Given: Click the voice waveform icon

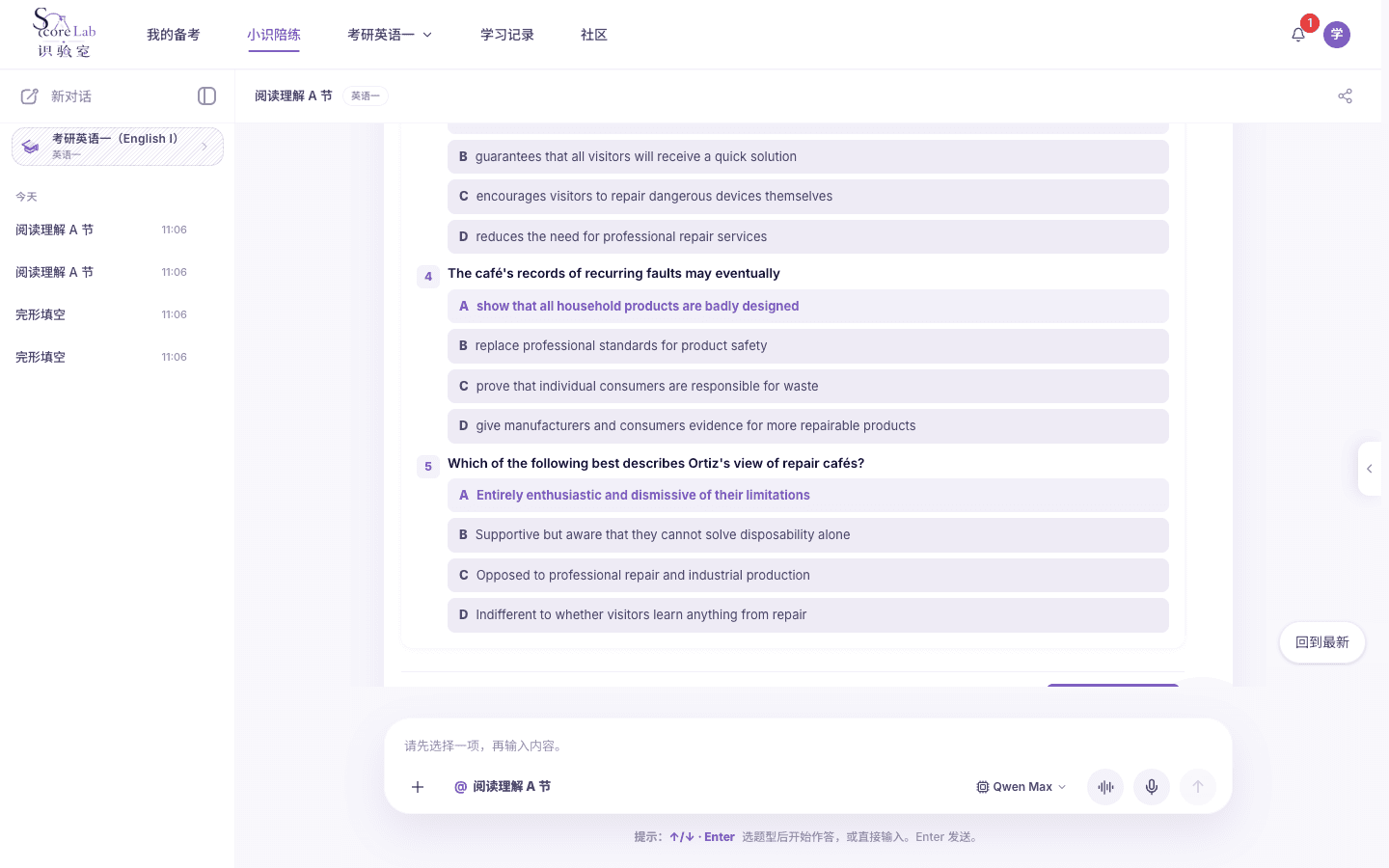Looking at the screenshot, I should 1105,787.
